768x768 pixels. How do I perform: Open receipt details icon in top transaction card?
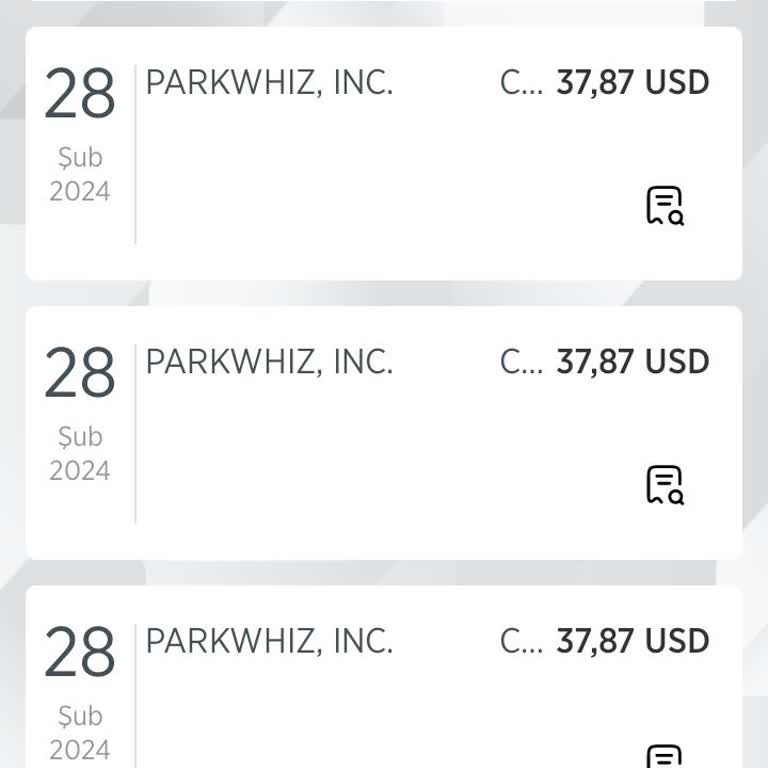click(664, 206)
